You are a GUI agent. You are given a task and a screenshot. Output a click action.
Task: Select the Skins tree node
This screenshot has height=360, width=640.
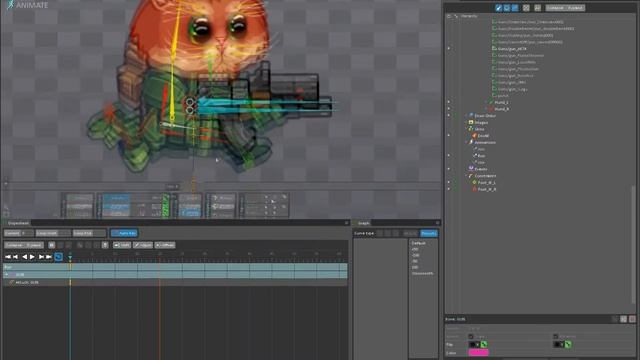click(x=479, y=129)
